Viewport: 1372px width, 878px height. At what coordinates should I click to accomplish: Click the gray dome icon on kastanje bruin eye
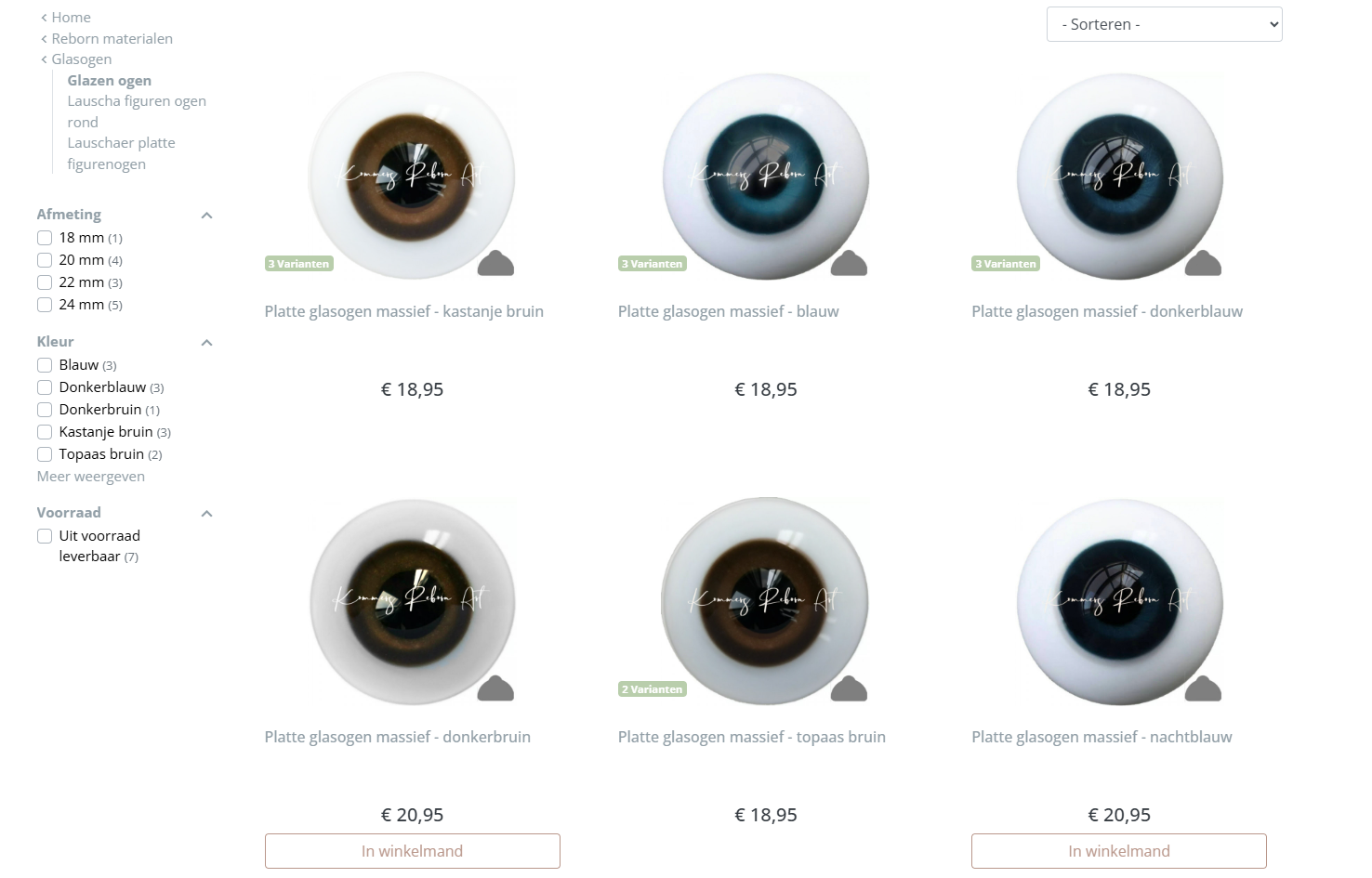coord(495,264)
